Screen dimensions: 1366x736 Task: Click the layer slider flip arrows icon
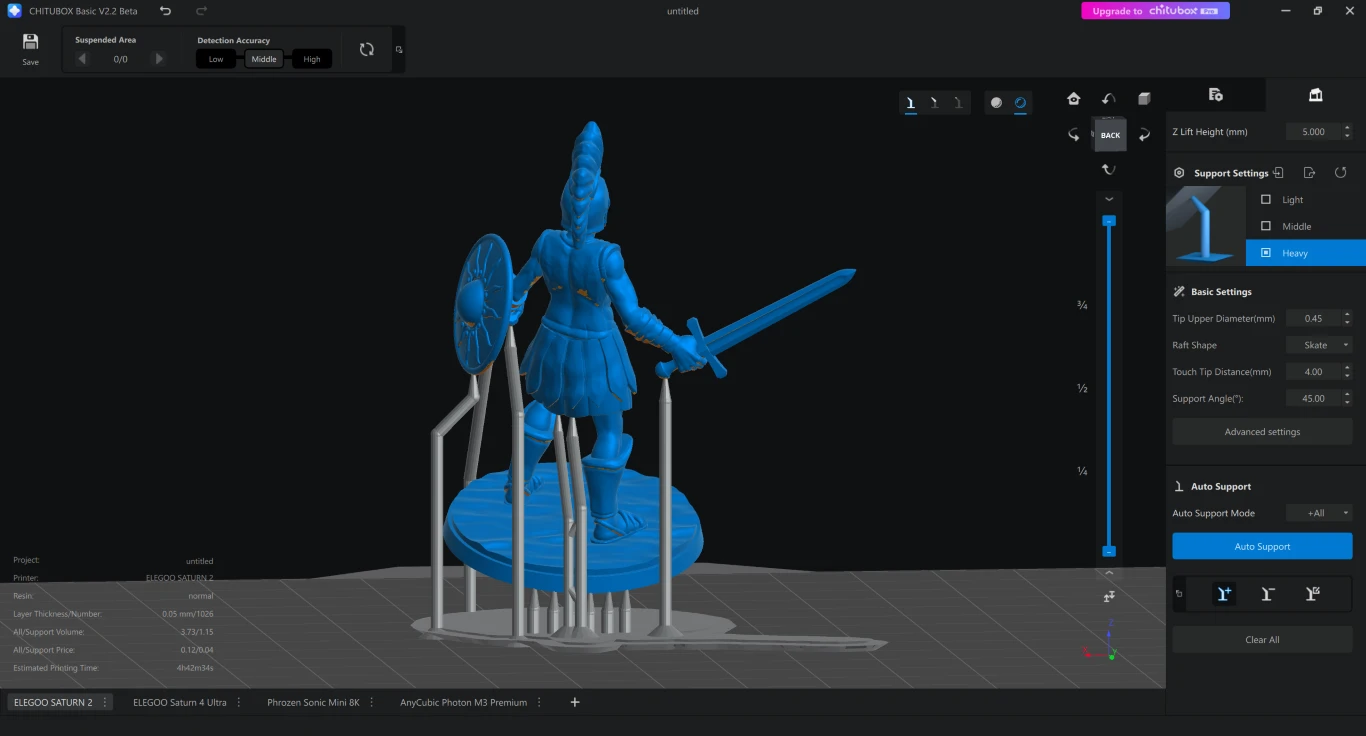pos(1109,596)
